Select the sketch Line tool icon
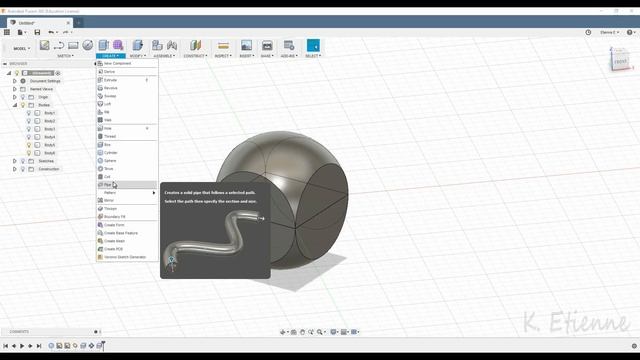The height and width of the screenshot is (360, 640). [x=59, y=45]
